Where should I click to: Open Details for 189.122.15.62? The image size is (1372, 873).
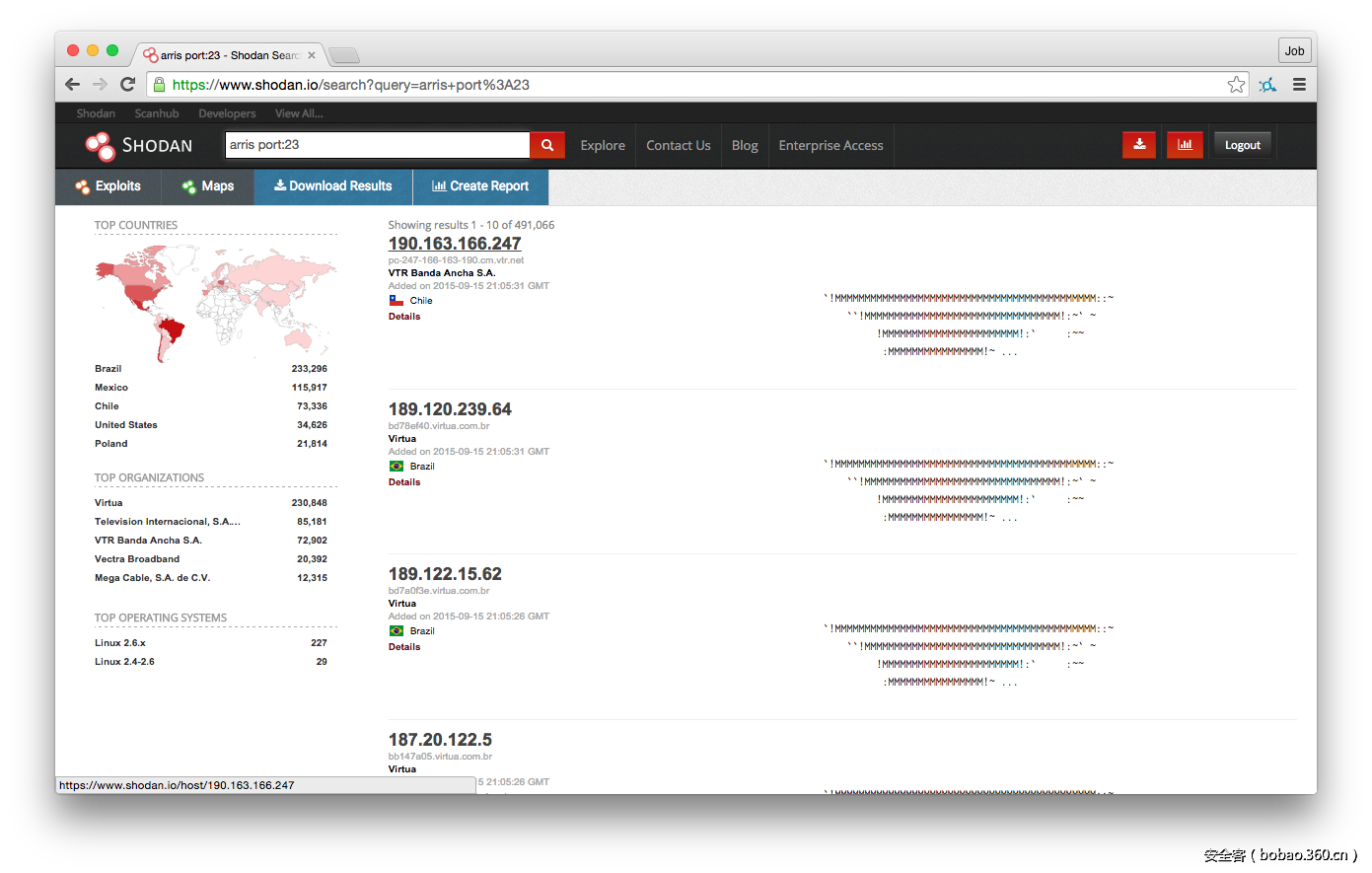404,647
